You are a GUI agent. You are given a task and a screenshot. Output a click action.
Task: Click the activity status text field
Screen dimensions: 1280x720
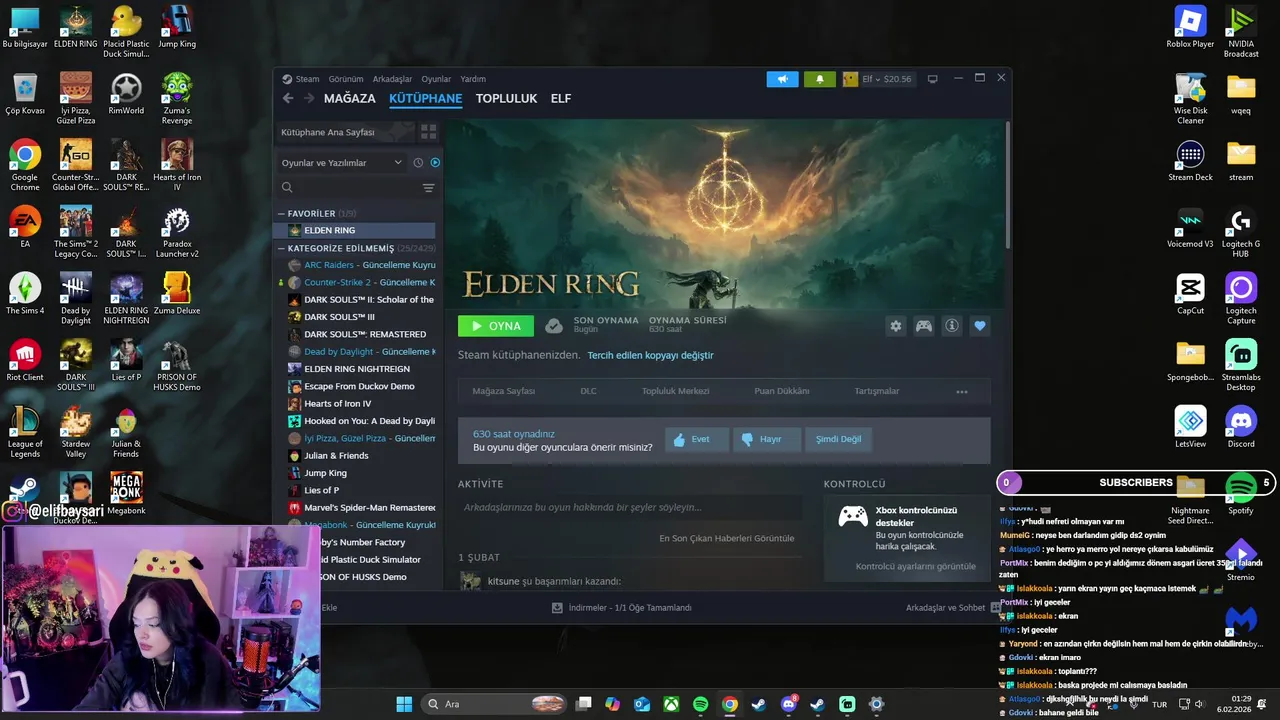coord(630,508)
